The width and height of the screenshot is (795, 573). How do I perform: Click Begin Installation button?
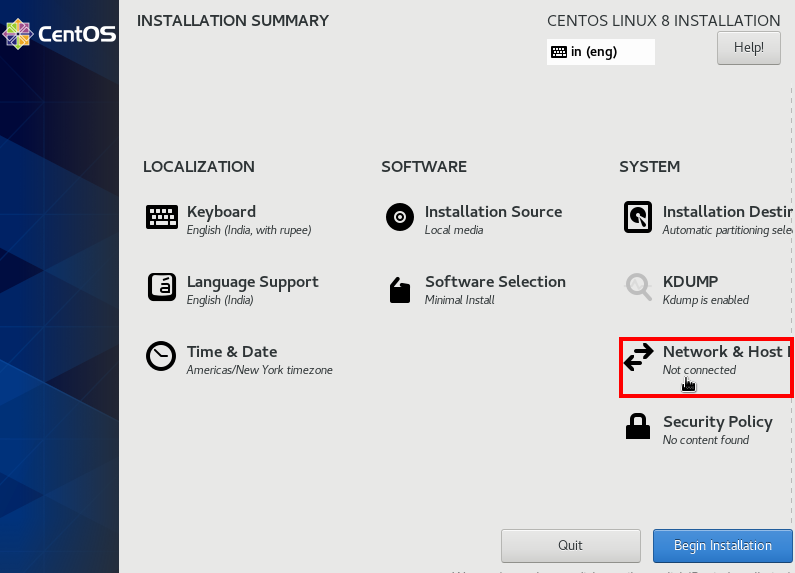click(722, 546)
